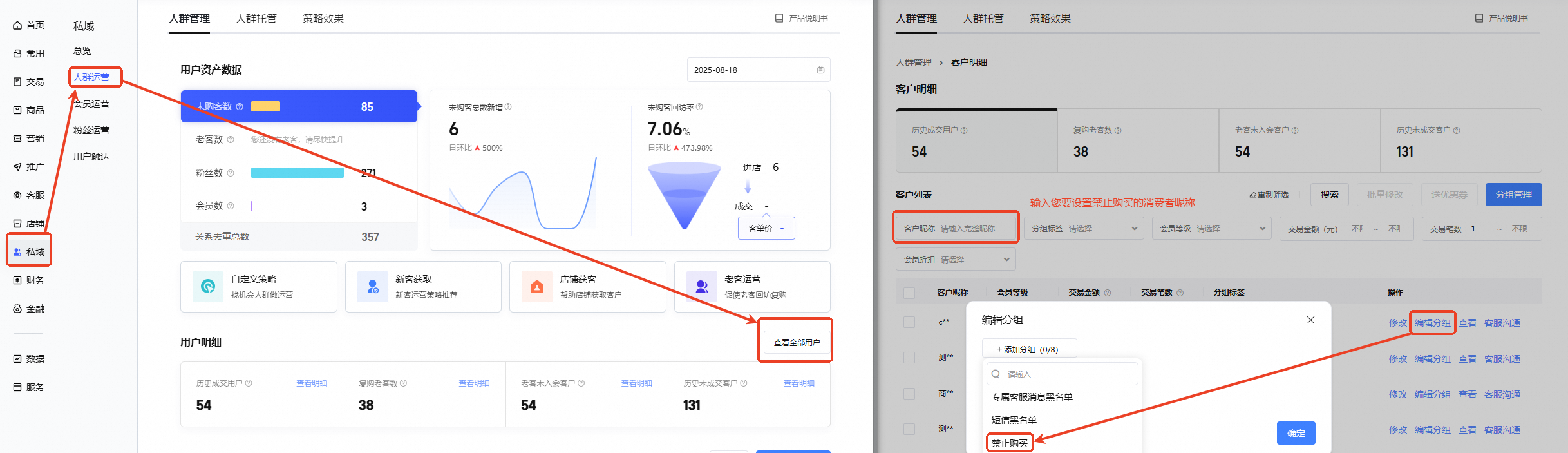Open the 数据 sidebar icon
Viewport: 1568px width, 453px height.
point(17,359)
